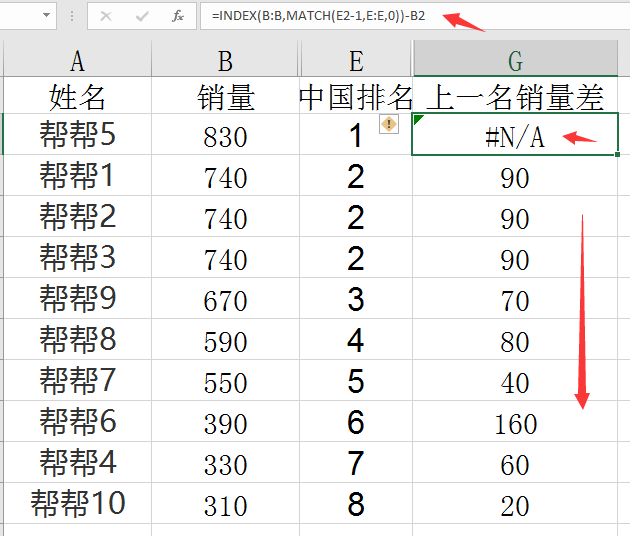
Task: Open the Insert Function fx dialog
Action: point(177,16)
